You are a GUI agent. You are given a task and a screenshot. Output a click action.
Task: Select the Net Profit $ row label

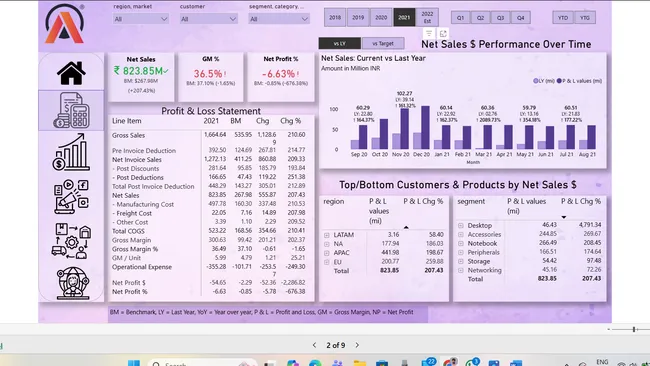click(129, 283)
